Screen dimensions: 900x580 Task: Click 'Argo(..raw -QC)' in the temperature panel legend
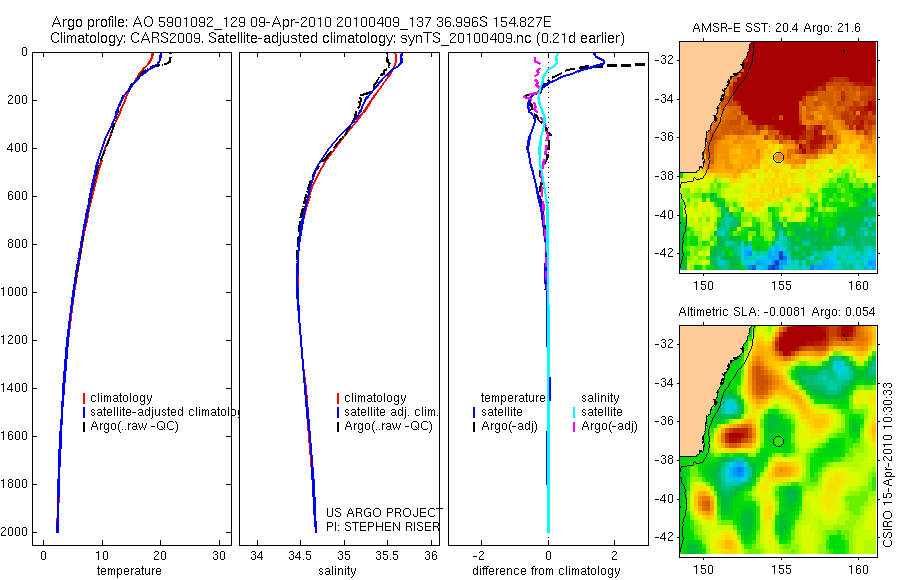pyautogui.click(x=134, y=426)
